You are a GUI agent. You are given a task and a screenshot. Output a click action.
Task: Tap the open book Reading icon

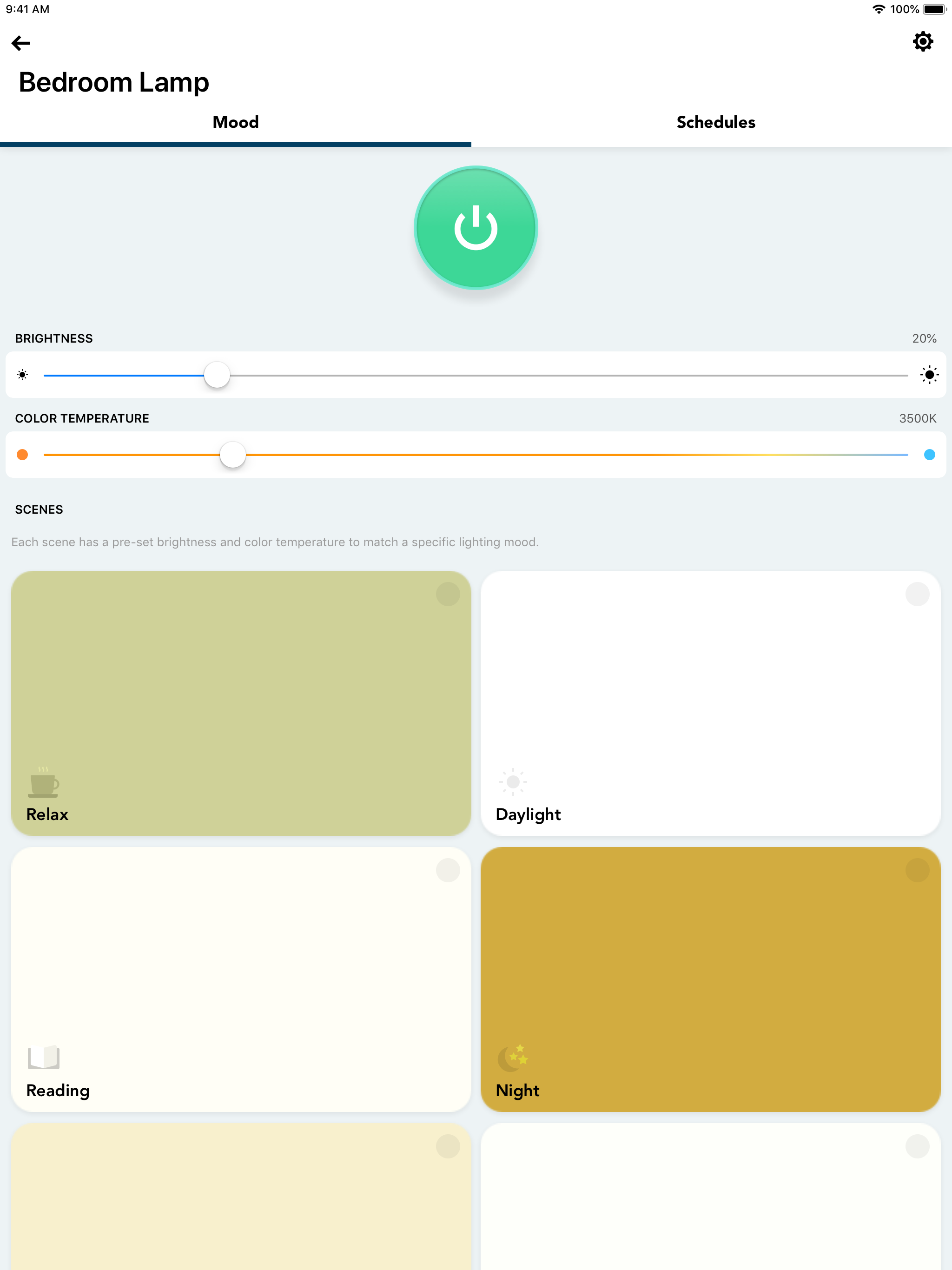point(44,1058)
